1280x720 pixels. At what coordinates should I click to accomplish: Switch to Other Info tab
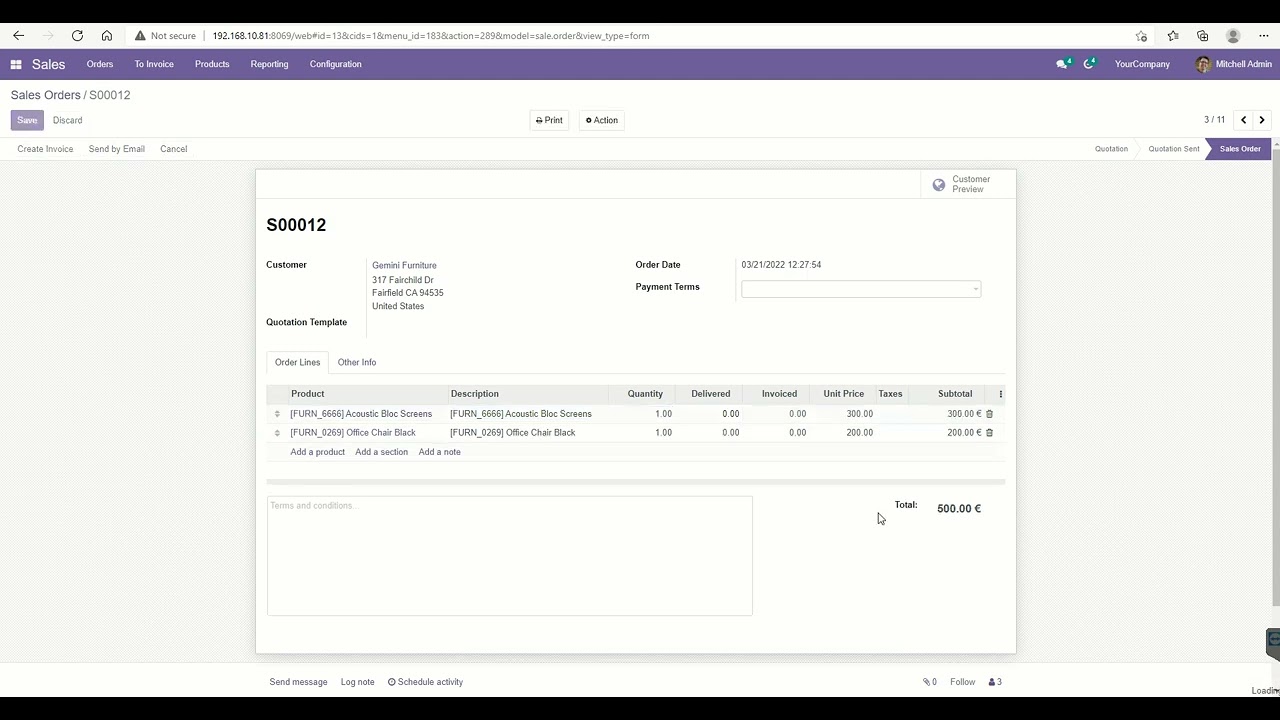coord(357,362)
